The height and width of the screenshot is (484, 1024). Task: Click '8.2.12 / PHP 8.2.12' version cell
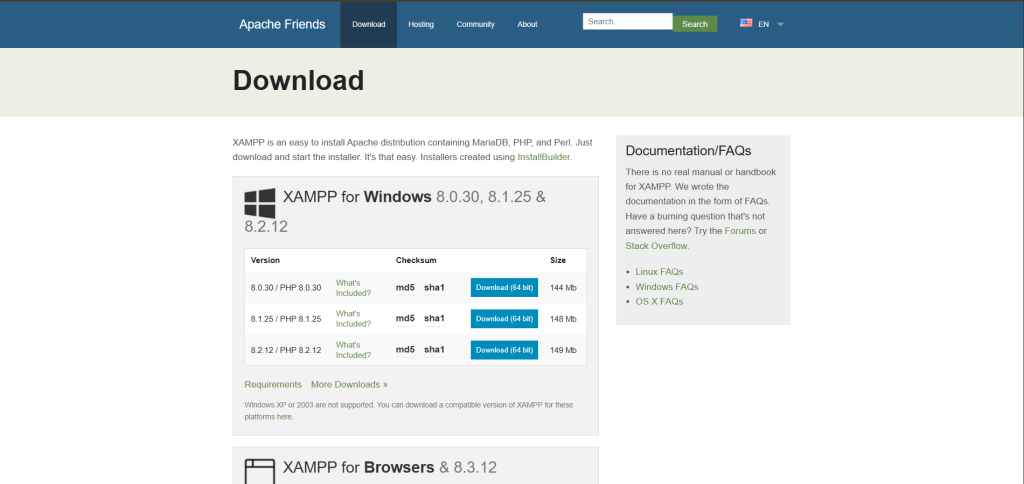(286, 350)
